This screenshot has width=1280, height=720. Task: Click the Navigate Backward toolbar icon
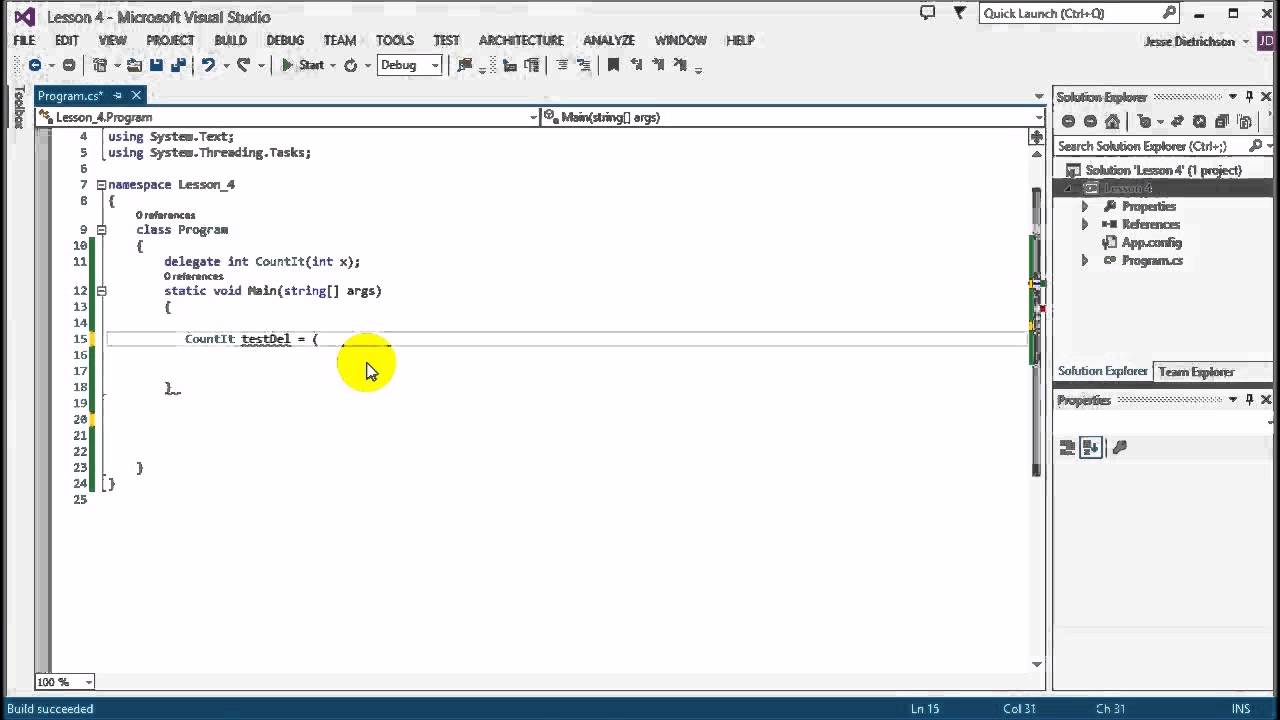(x=34, y=65)
